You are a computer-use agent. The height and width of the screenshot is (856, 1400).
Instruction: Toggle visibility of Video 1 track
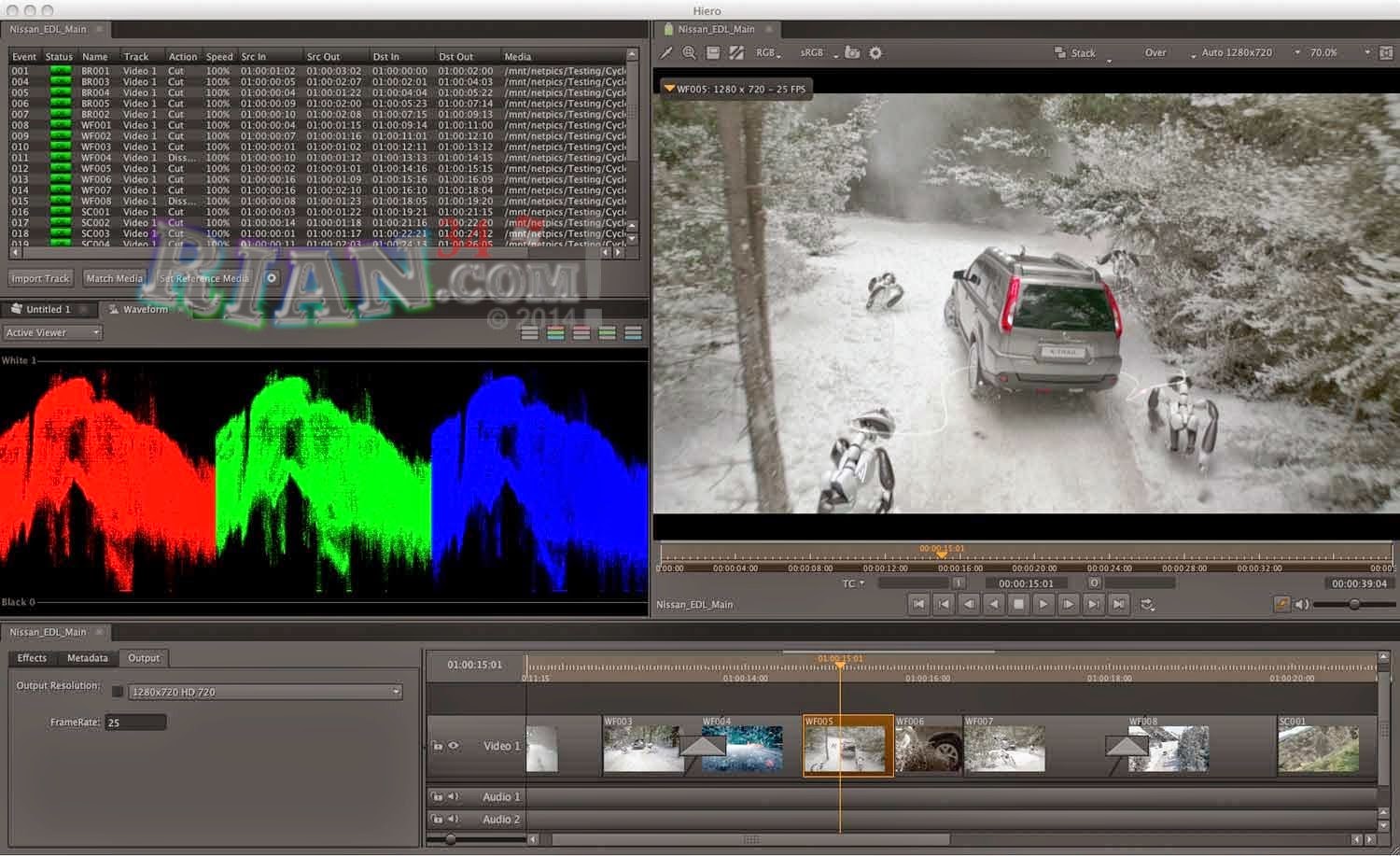[x=454, y=746]
